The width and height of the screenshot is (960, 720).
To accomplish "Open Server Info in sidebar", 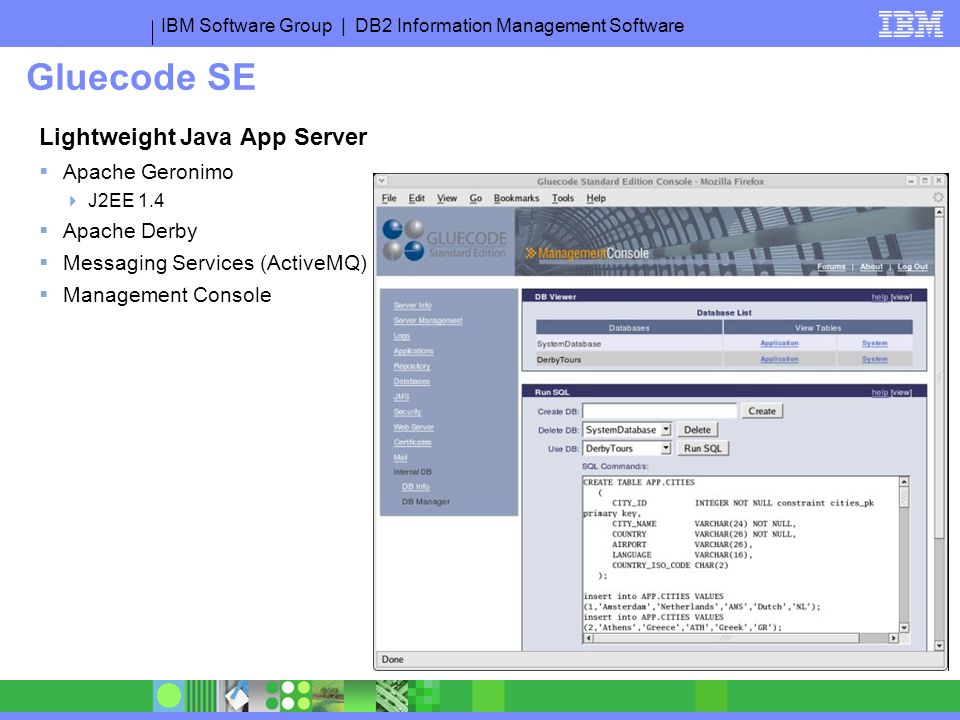I will (x=412, y=305).
